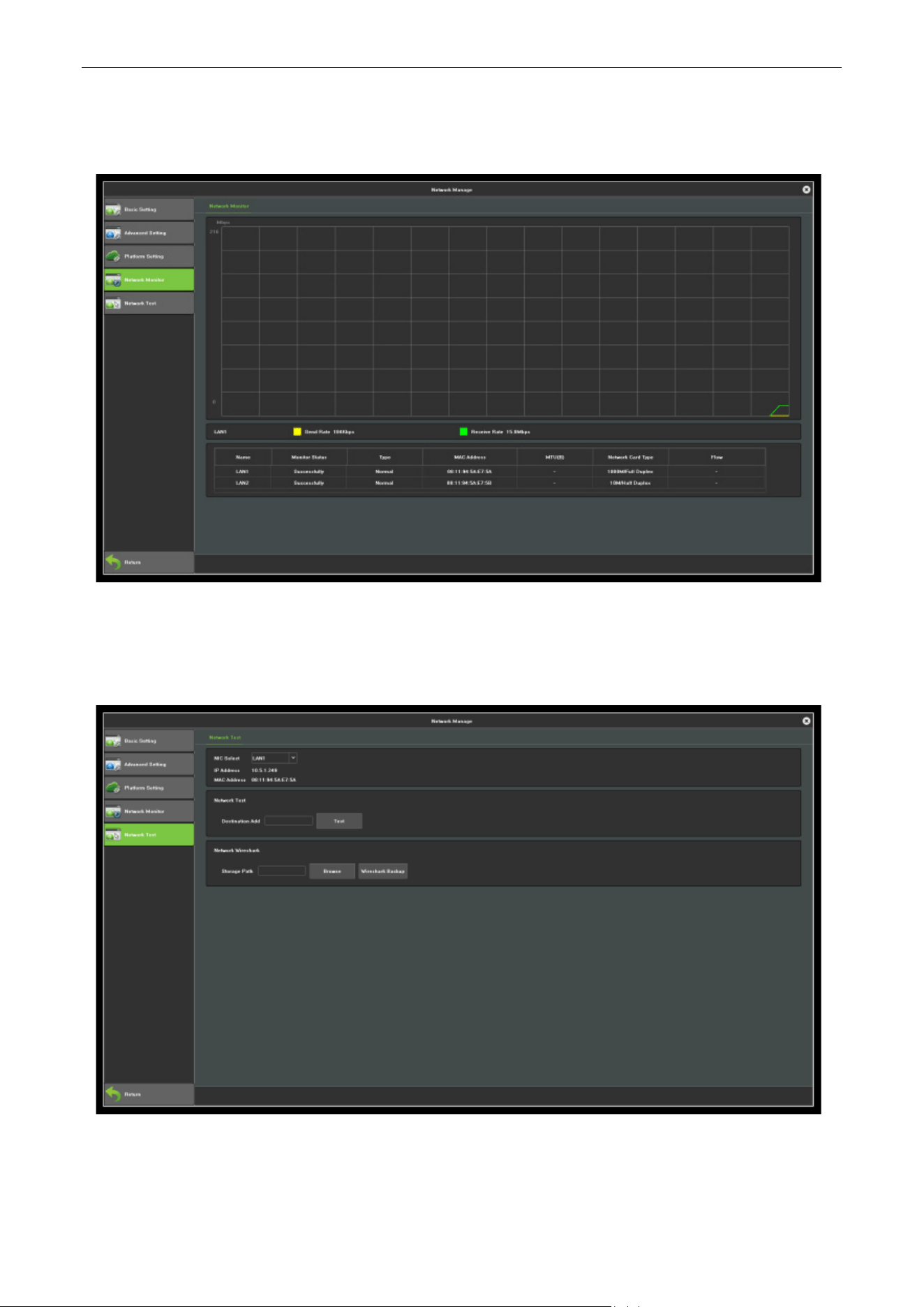Select highlighted Network Monitor sidebar item in upper window

coord(149,280)
